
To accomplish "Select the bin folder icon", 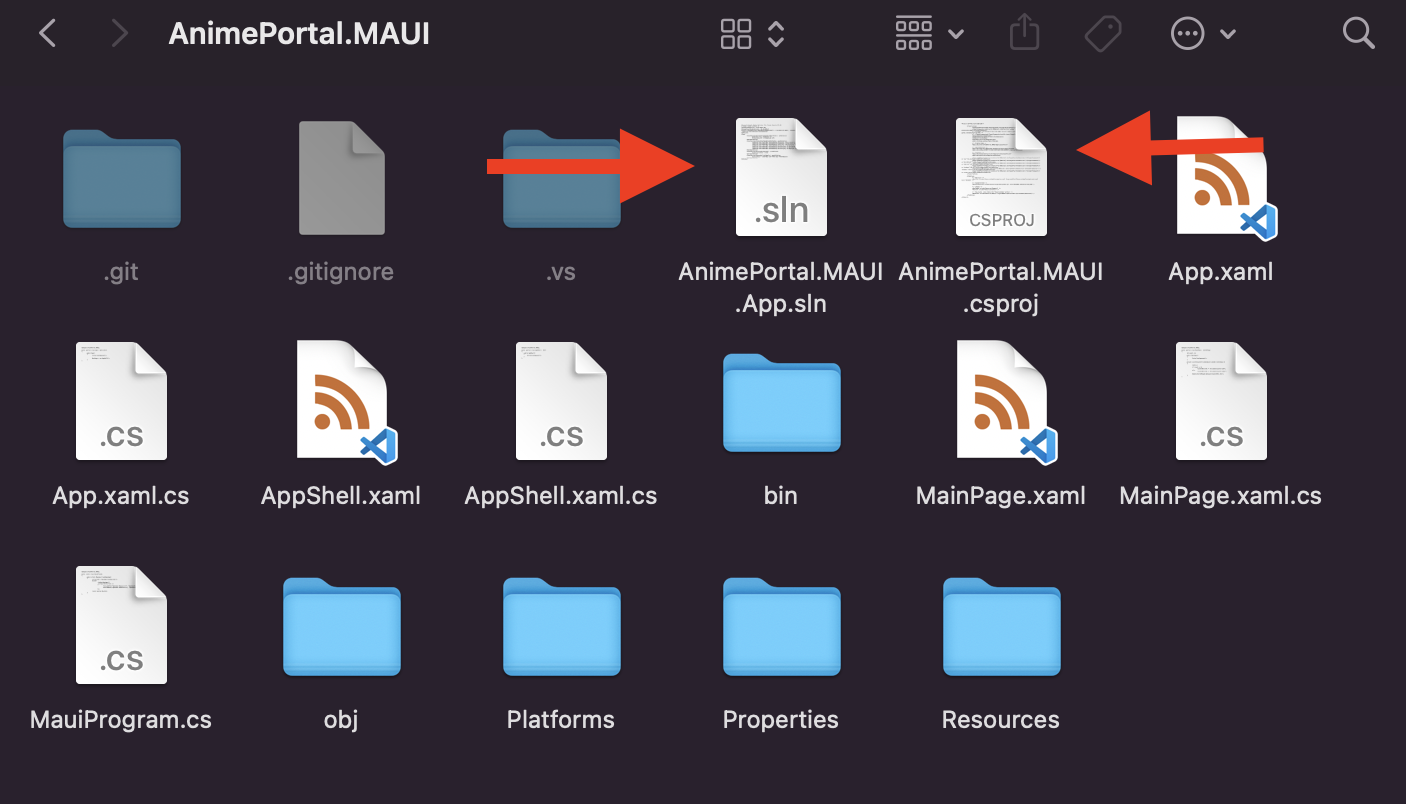I will click(781, 402).
